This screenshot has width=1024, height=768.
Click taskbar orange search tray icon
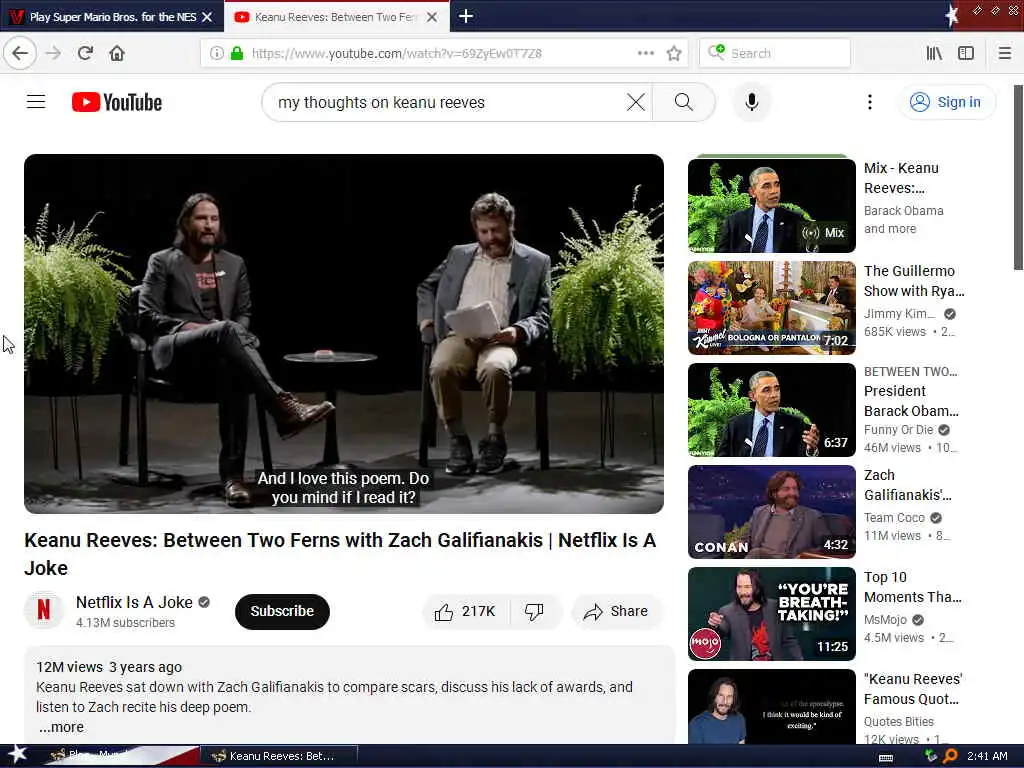pyautogui.click(x=950, y=756)
